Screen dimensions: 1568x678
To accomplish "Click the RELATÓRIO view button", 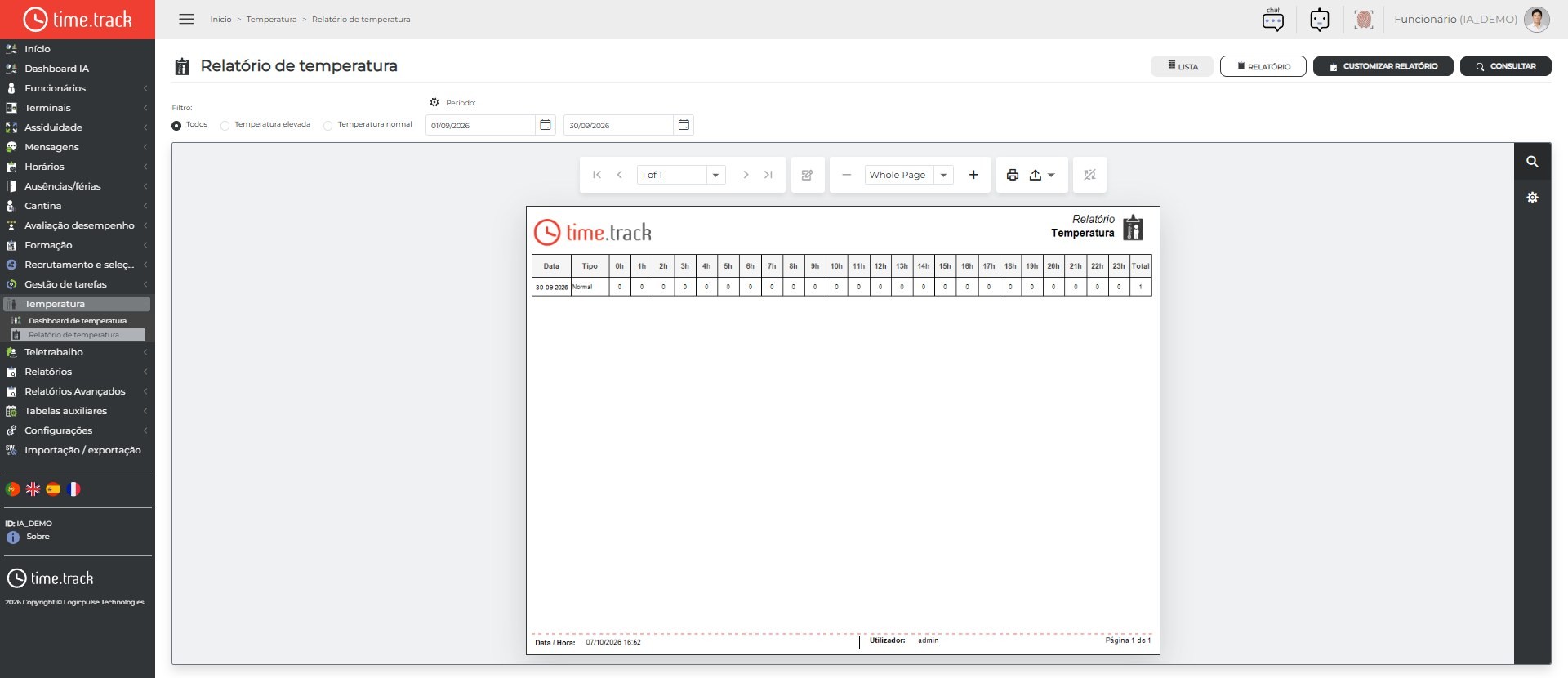I will pyautogui.click(x=1263, y=66).
